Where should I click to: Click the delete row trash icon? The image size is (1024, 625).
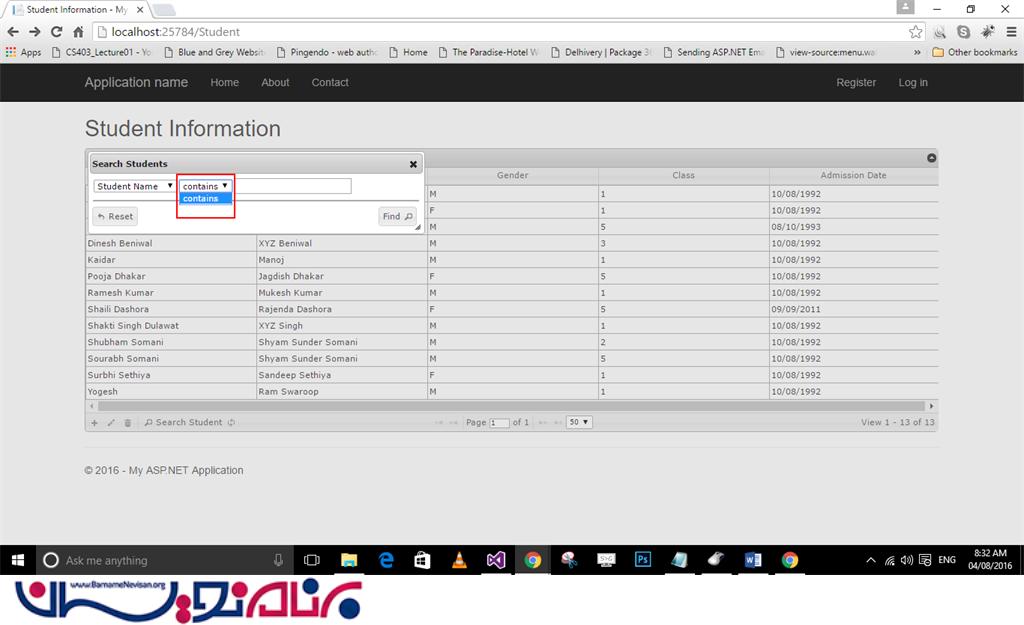coord(127,423)
